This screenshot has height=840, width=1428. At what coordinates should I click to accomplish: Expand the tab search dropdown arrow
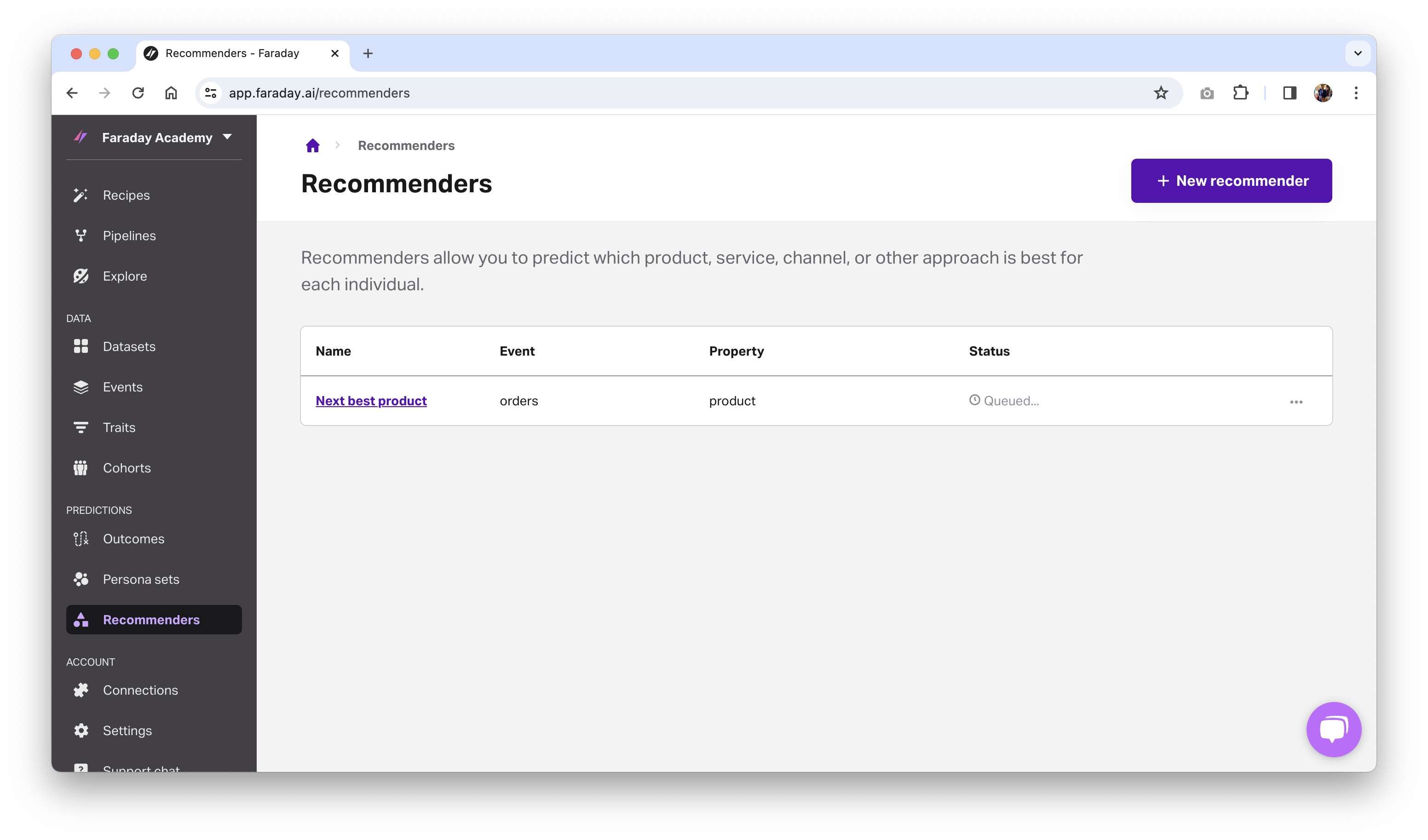coord(1358,53)
